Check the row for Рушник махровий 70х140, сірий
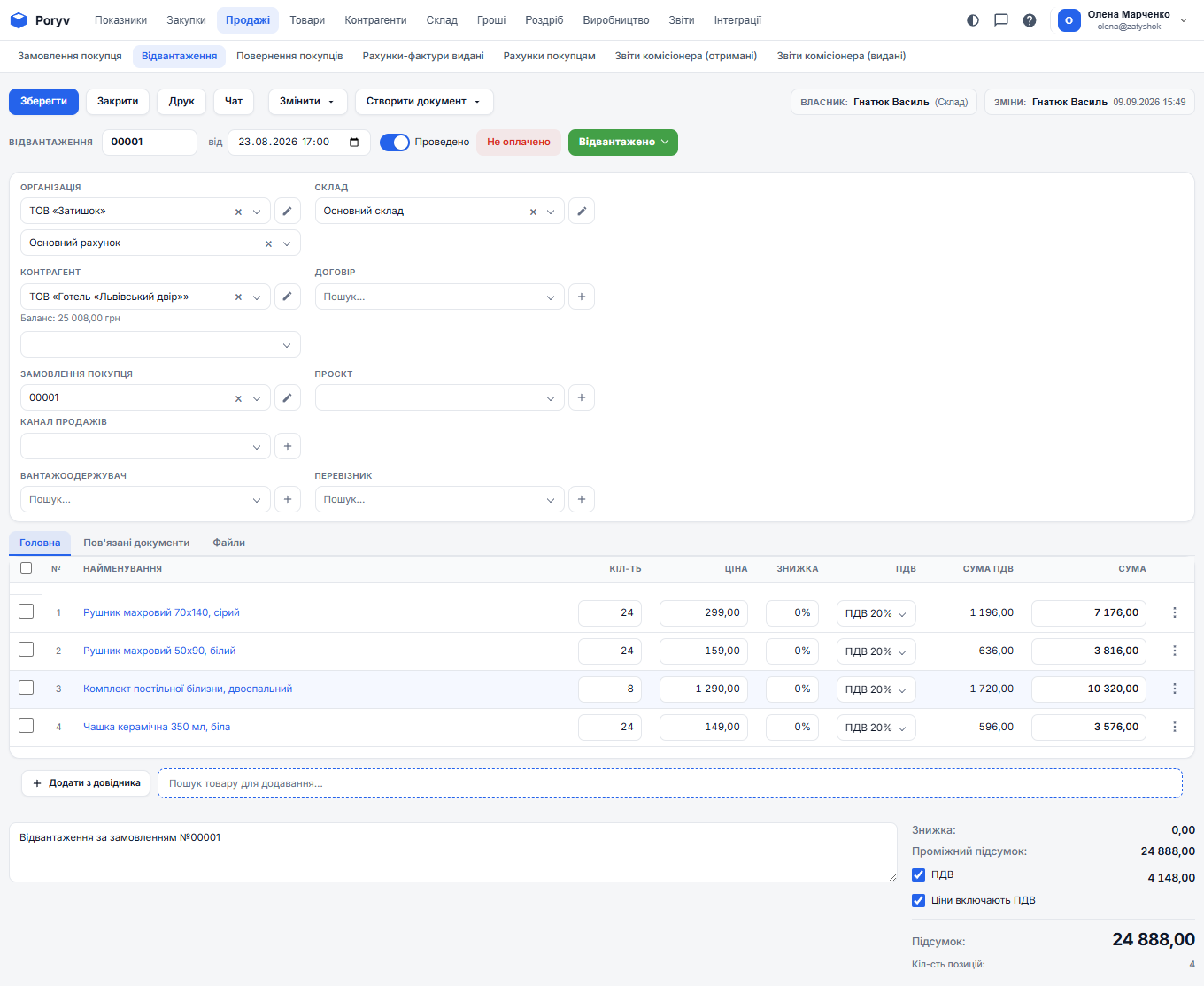 [27, 612]
